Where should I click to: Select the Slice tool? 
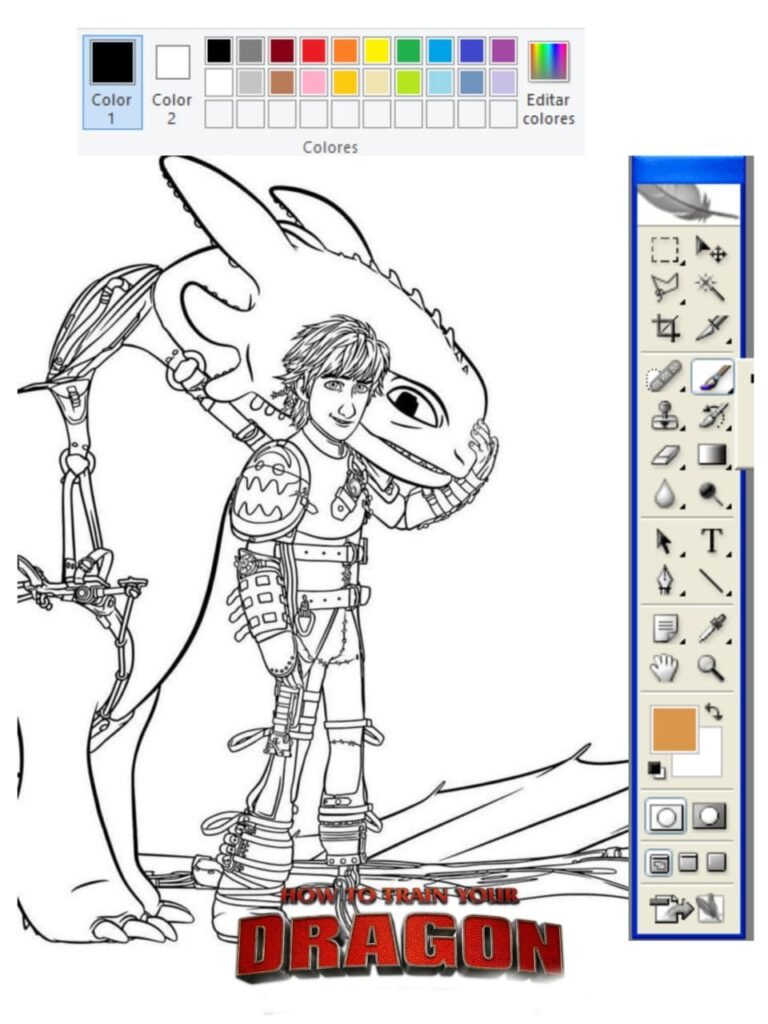(x=711, y=327)
